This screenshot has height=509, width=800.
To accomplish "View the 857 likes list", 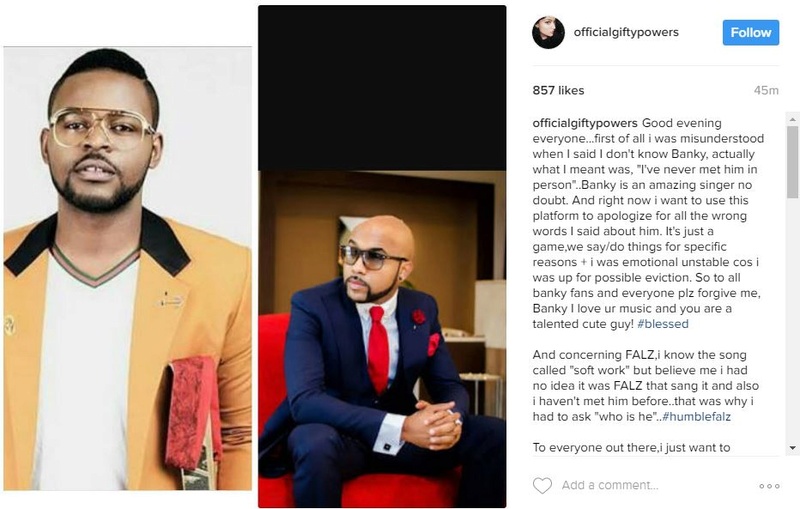I will (558, 90).
